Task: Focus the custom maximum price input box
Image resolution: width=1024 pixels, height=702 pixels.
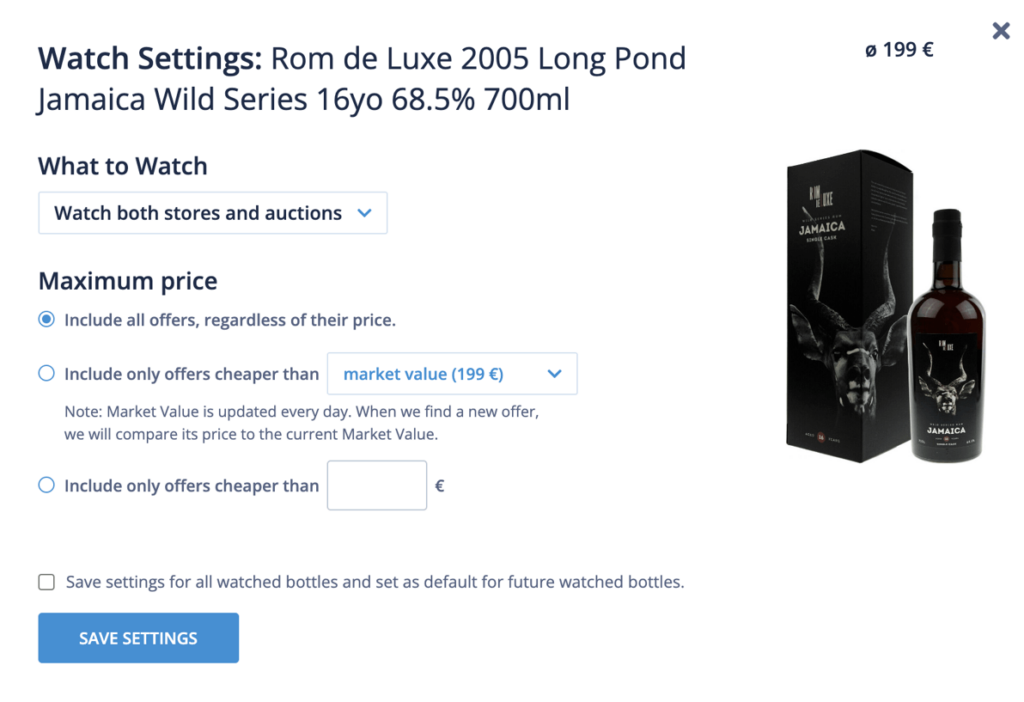Action: 377,485
